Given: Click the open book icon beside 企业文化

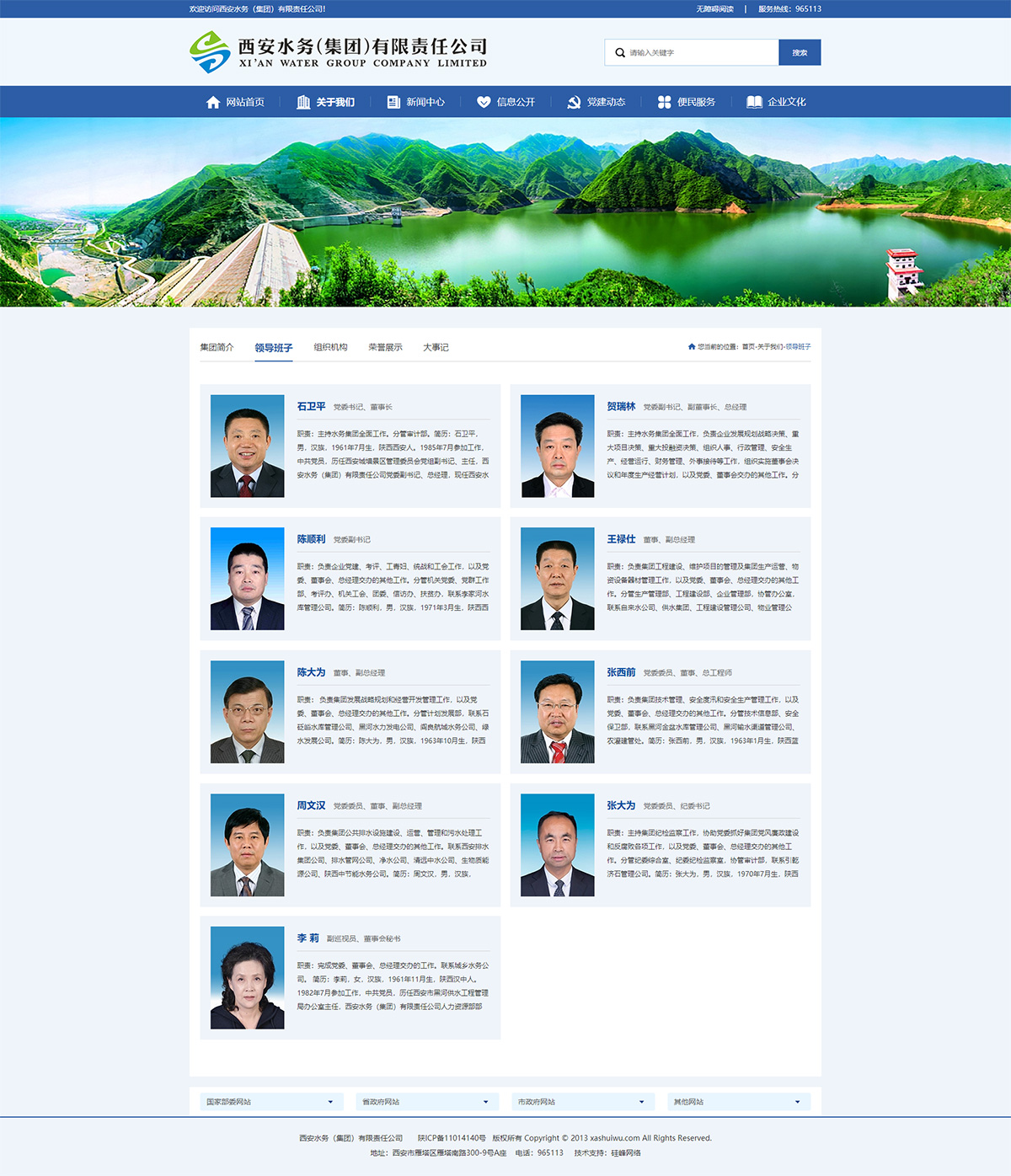Looking at the screenshot, I should [754, 102].
